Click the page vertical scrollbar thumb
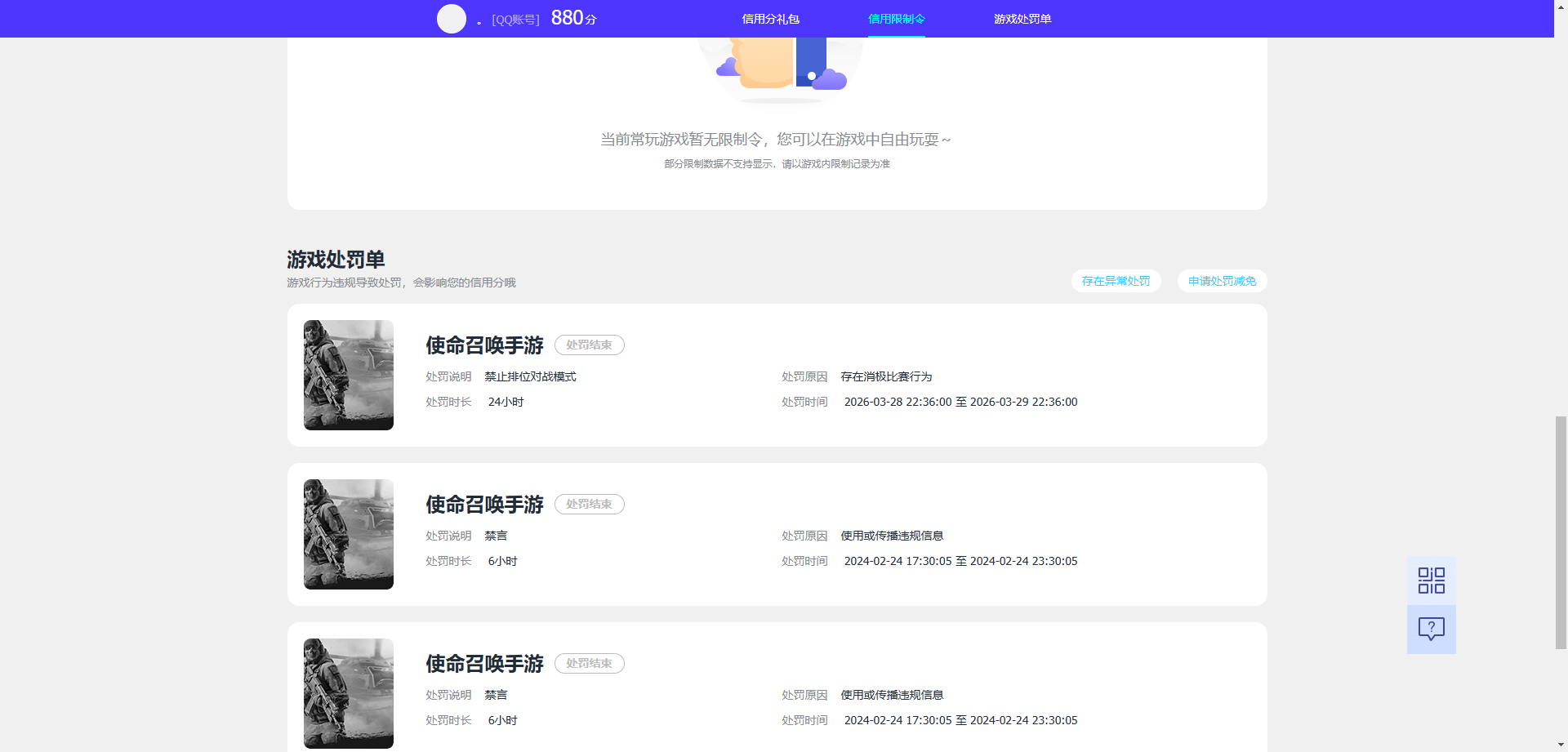Screen dimensions: 1568x752 [x=1561, y=532]
